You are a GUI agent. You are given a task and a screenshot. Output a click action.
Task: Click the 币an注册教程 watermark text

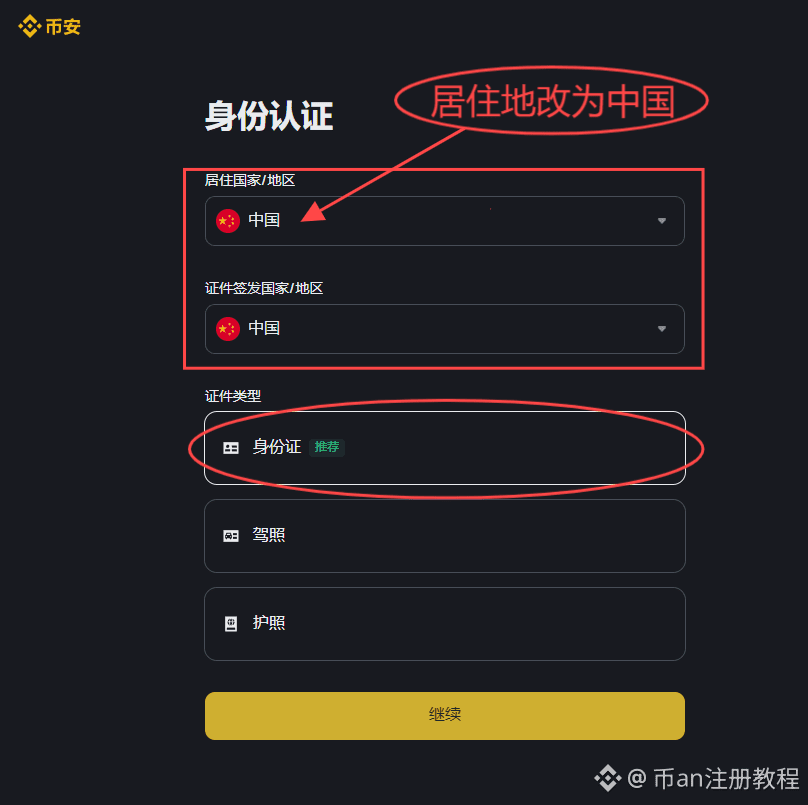727,778
